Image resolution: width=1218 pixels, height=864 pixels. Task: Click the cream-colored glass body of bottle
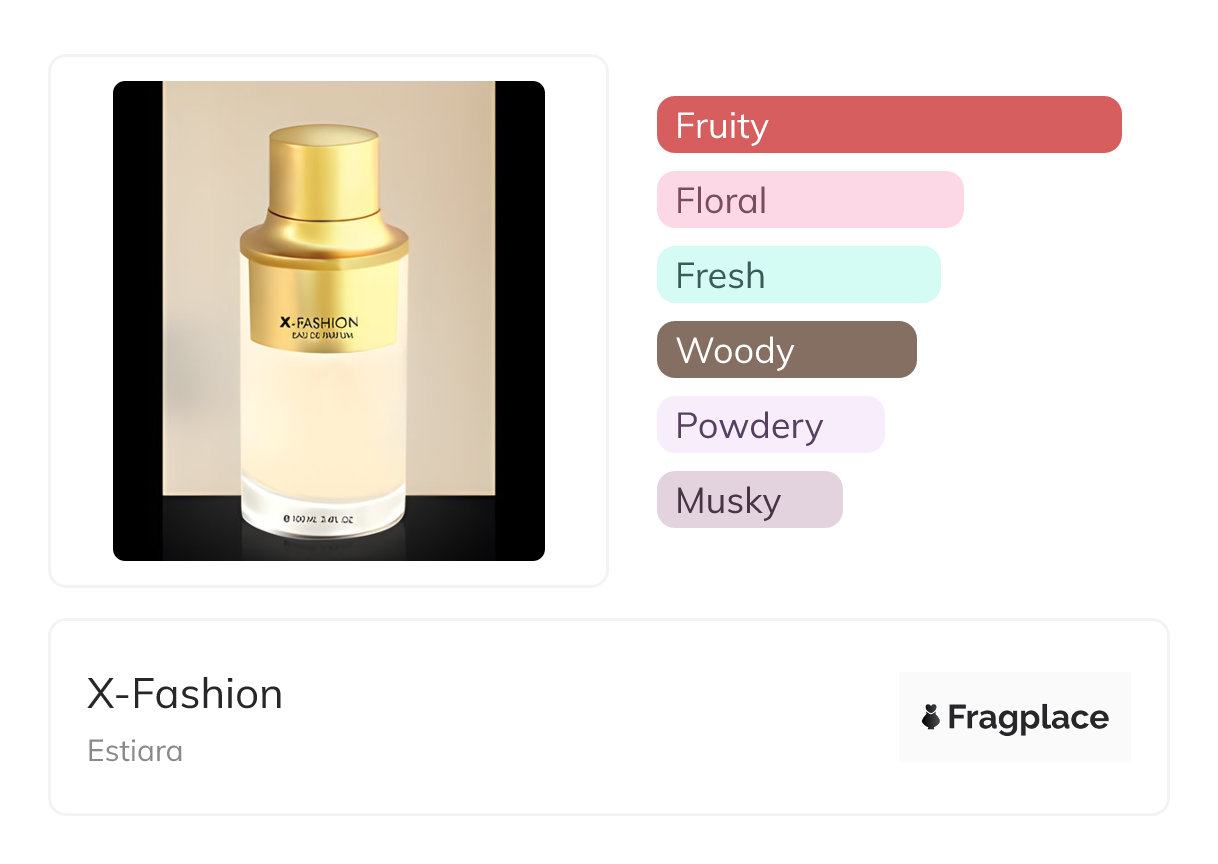pyautogui.click(x=324, y=420)
